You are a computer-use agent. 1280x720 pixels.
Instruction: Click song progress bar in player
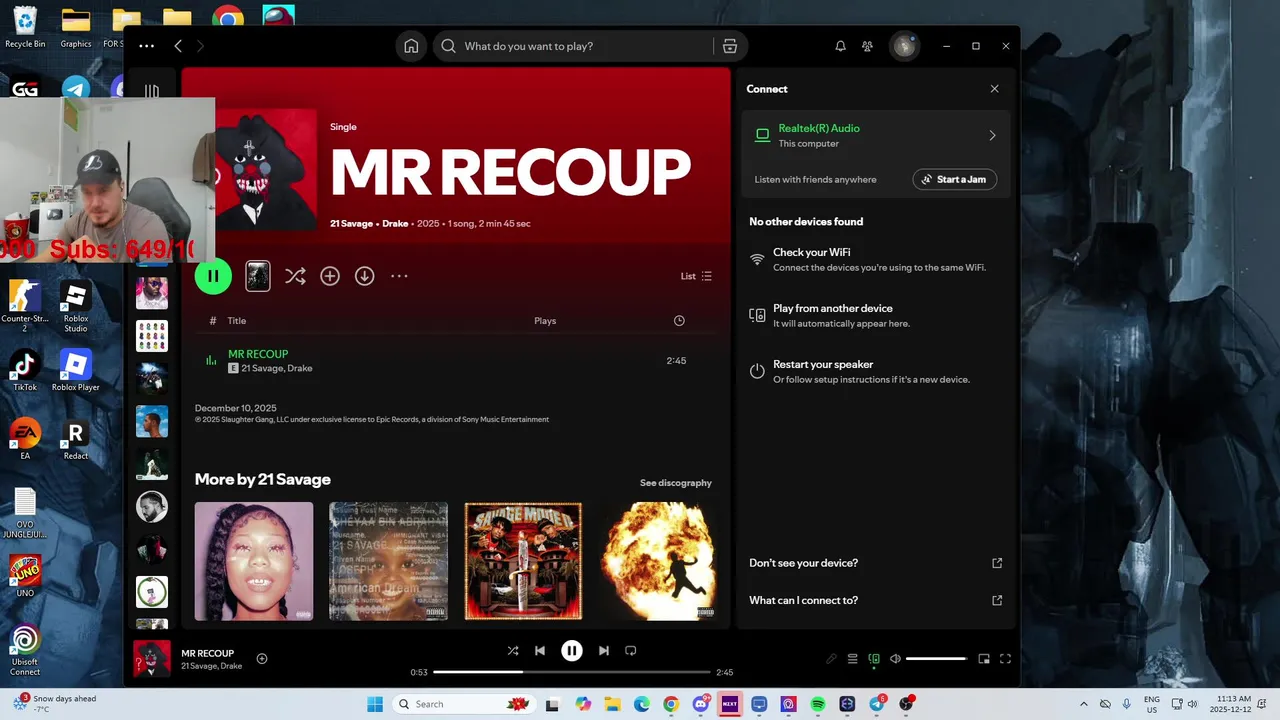tap(571, 672)
